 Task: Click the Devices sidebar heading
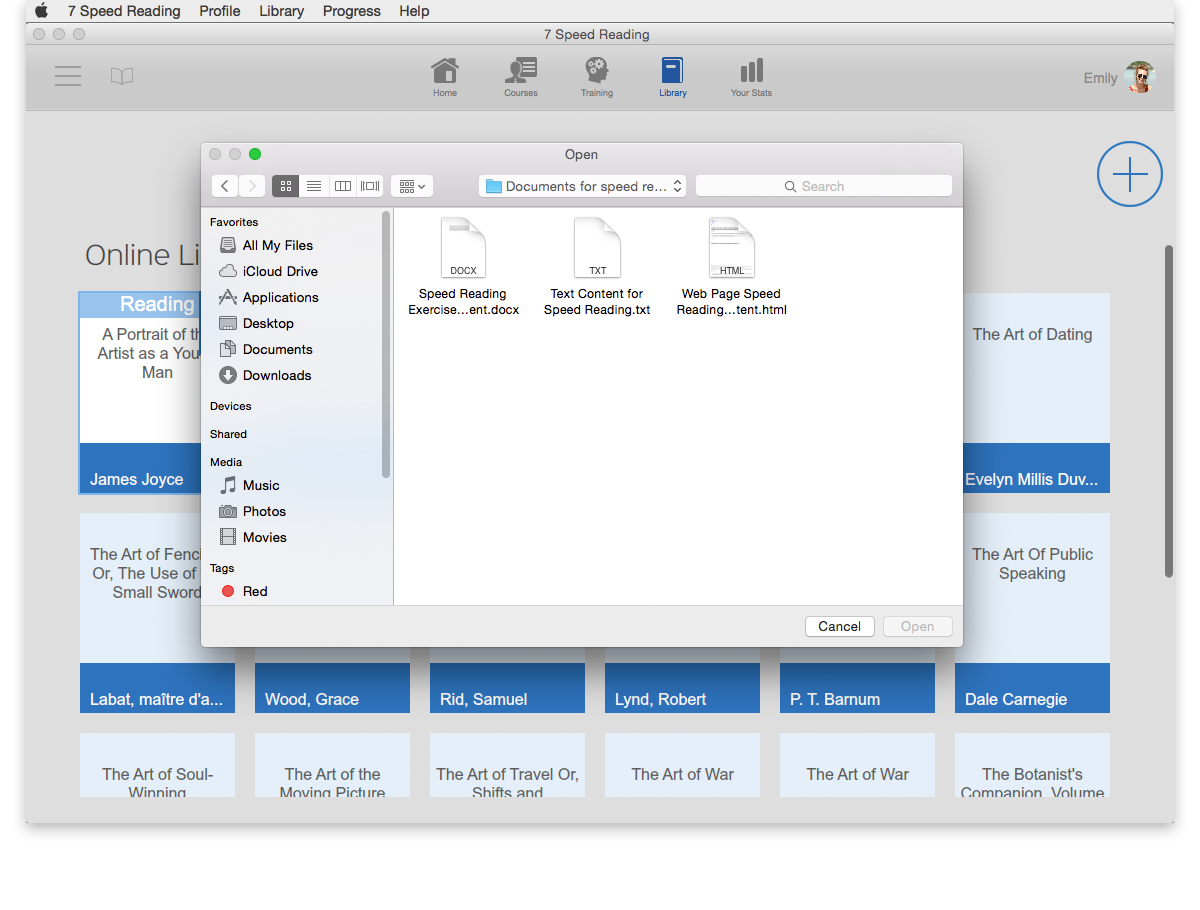point(231,406)
